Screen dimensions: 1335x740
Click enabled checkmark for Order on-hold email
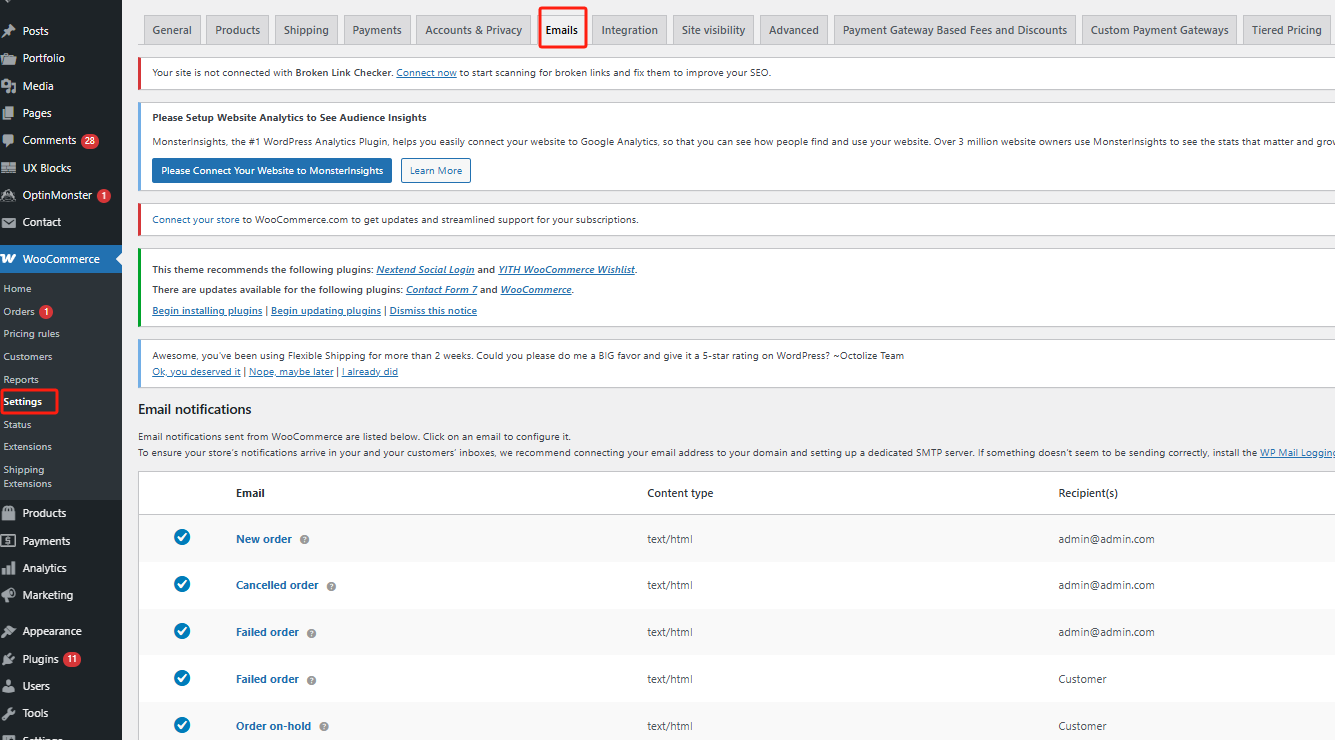coord(182,725)
